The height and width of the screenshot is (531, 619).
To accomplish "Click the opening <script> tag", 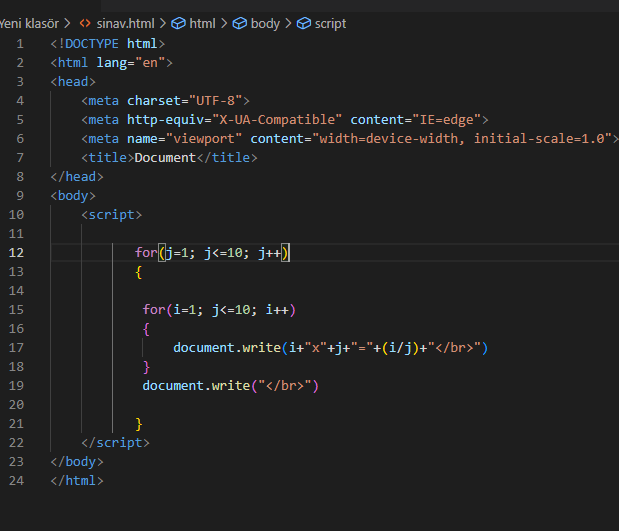I will [x=111, y=215].
